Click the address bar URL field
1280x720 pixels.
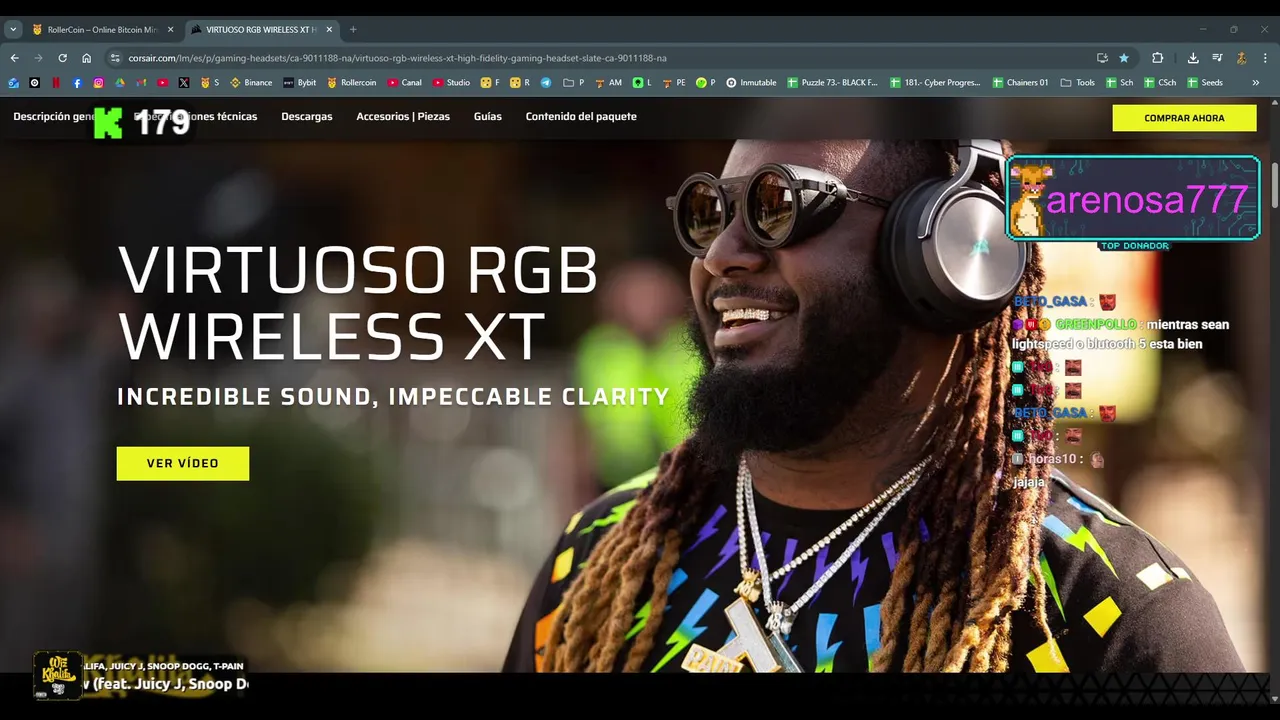600,58
